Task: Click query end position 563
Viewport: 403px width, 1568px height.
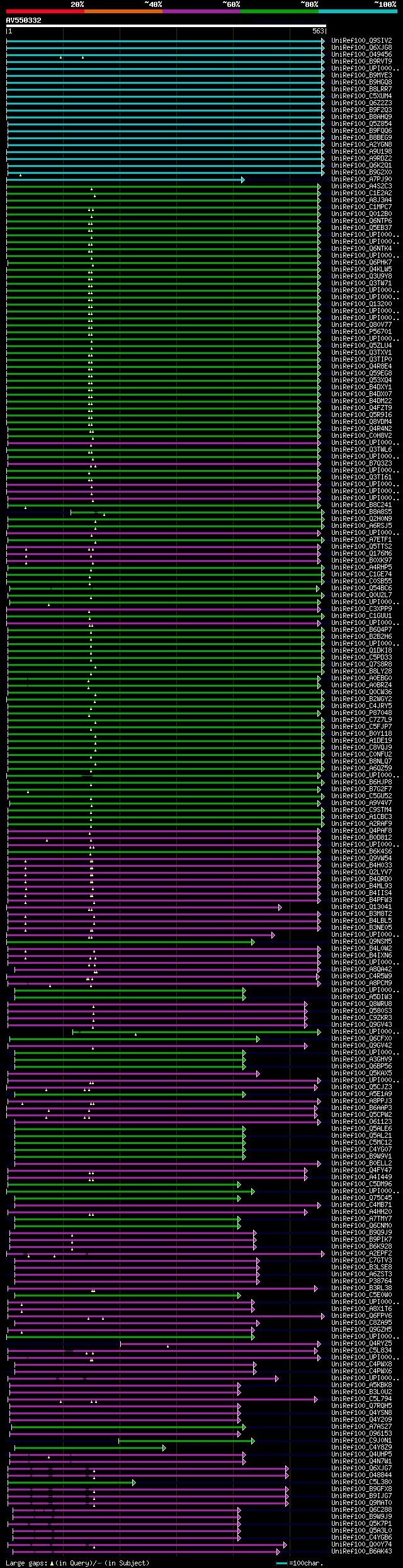Action: (318, 31)
